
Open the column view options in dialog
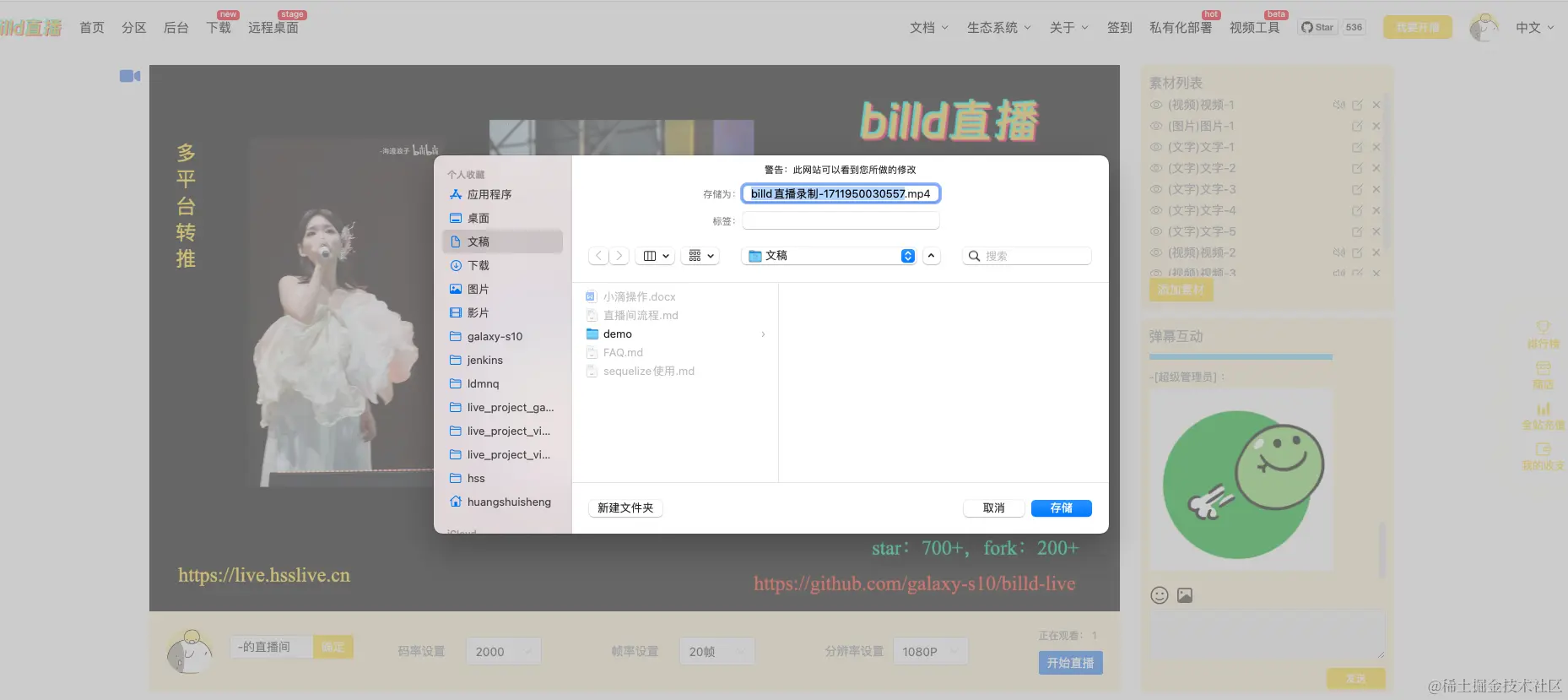656,256
